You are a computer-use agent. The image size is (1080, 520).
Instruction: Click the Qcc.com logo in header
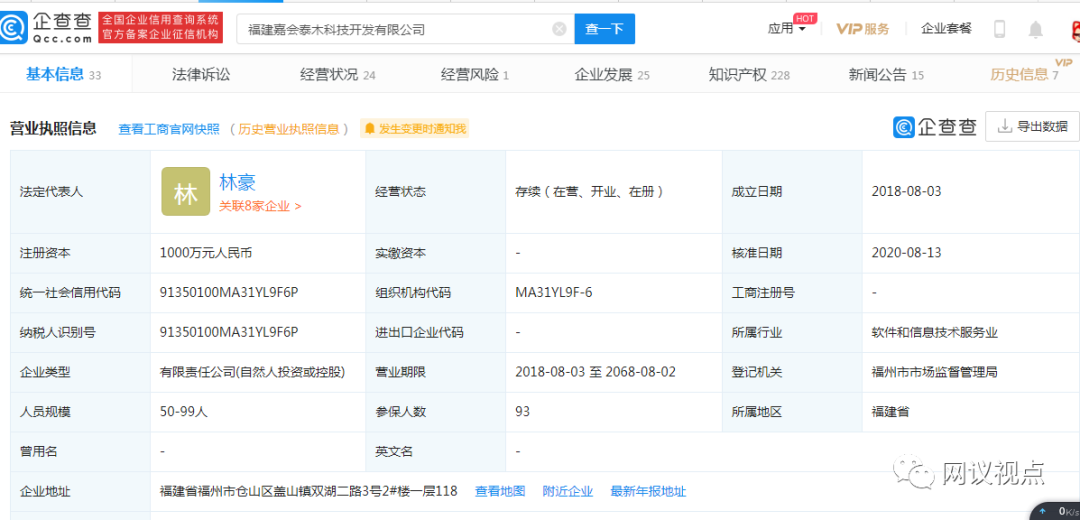(47, 28)
